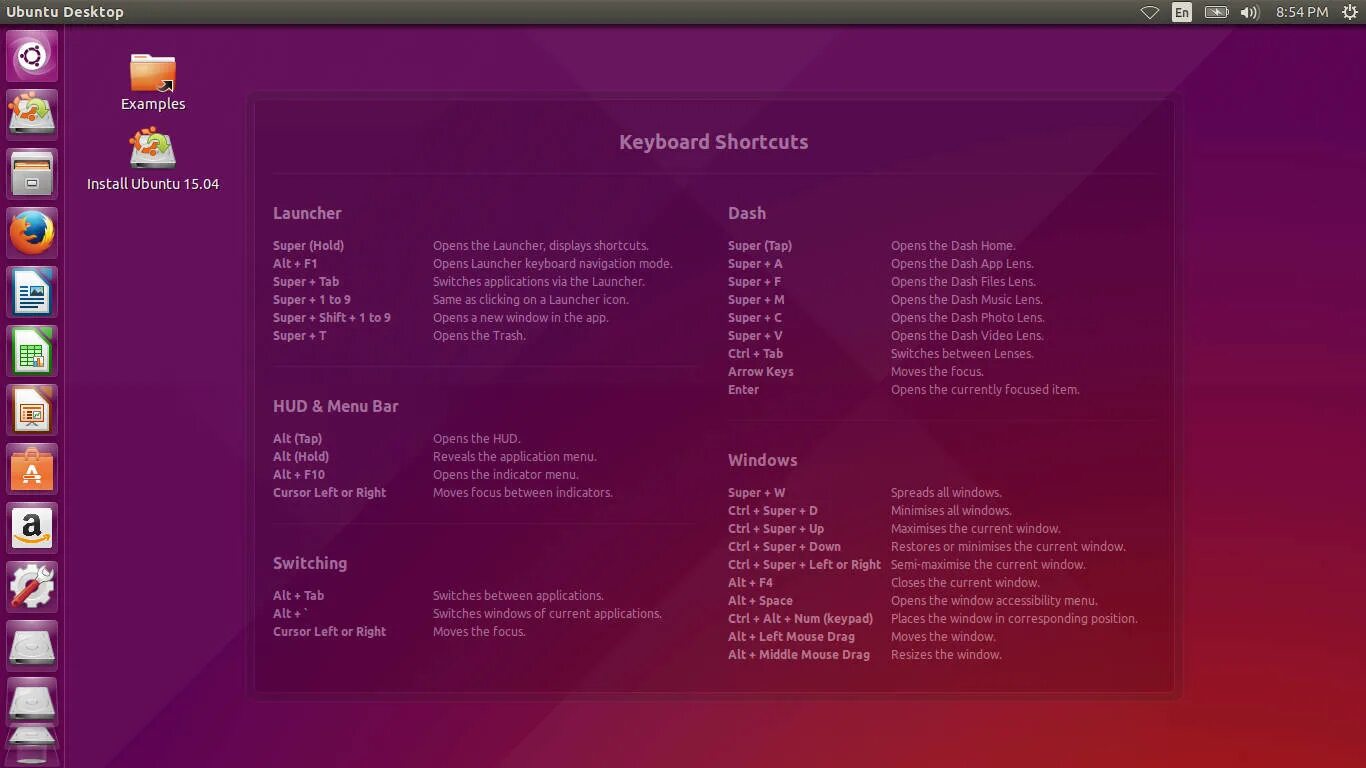1366x768 pixels.
Task: Click the Amazon launcher icon
Action: tap(33, 528)
